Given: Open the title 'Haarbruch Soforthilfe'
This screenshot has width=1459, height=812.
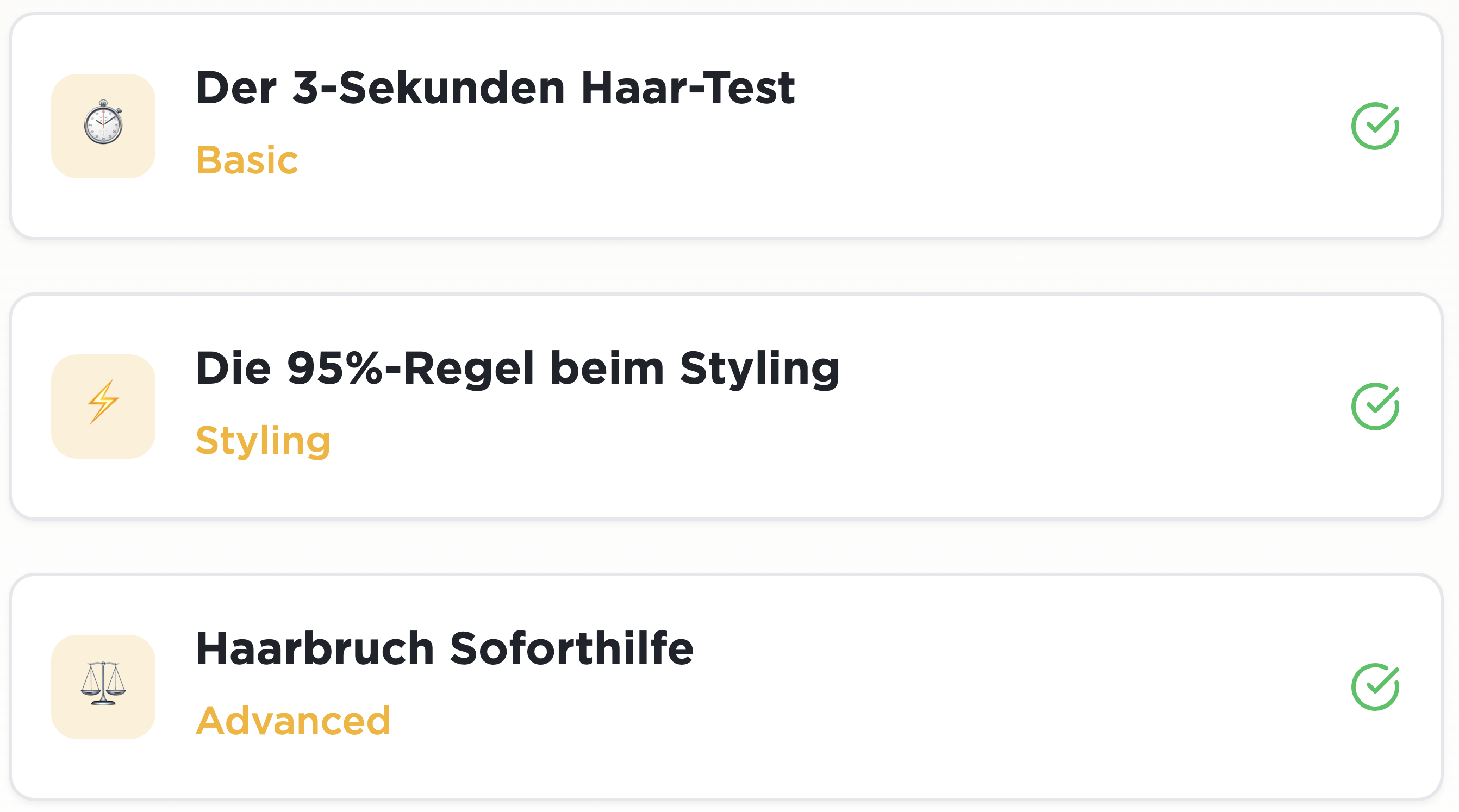Looking at the screenshot, I should click(x=445, y=648).
